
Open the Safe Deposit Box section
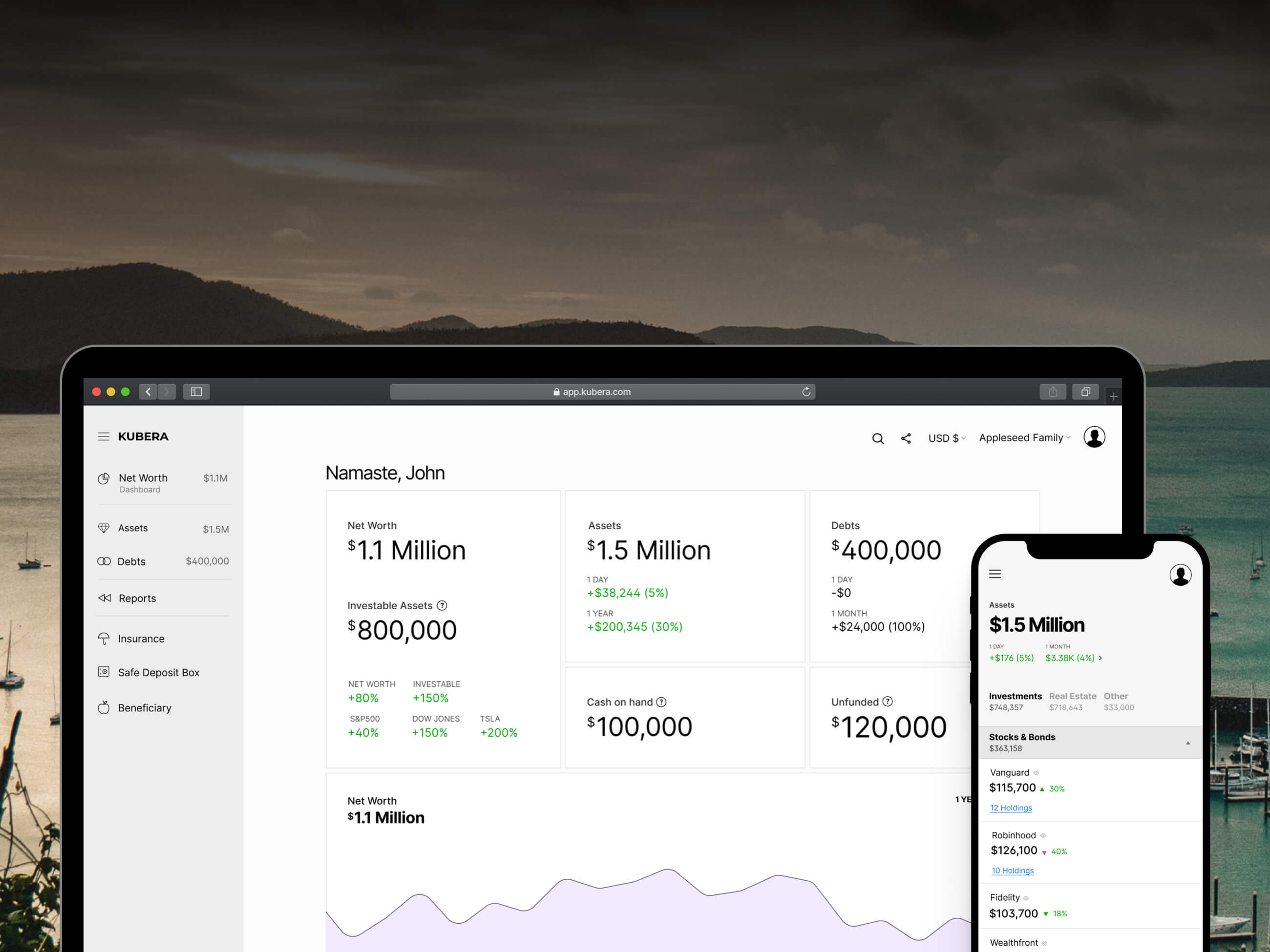point(104,672)
